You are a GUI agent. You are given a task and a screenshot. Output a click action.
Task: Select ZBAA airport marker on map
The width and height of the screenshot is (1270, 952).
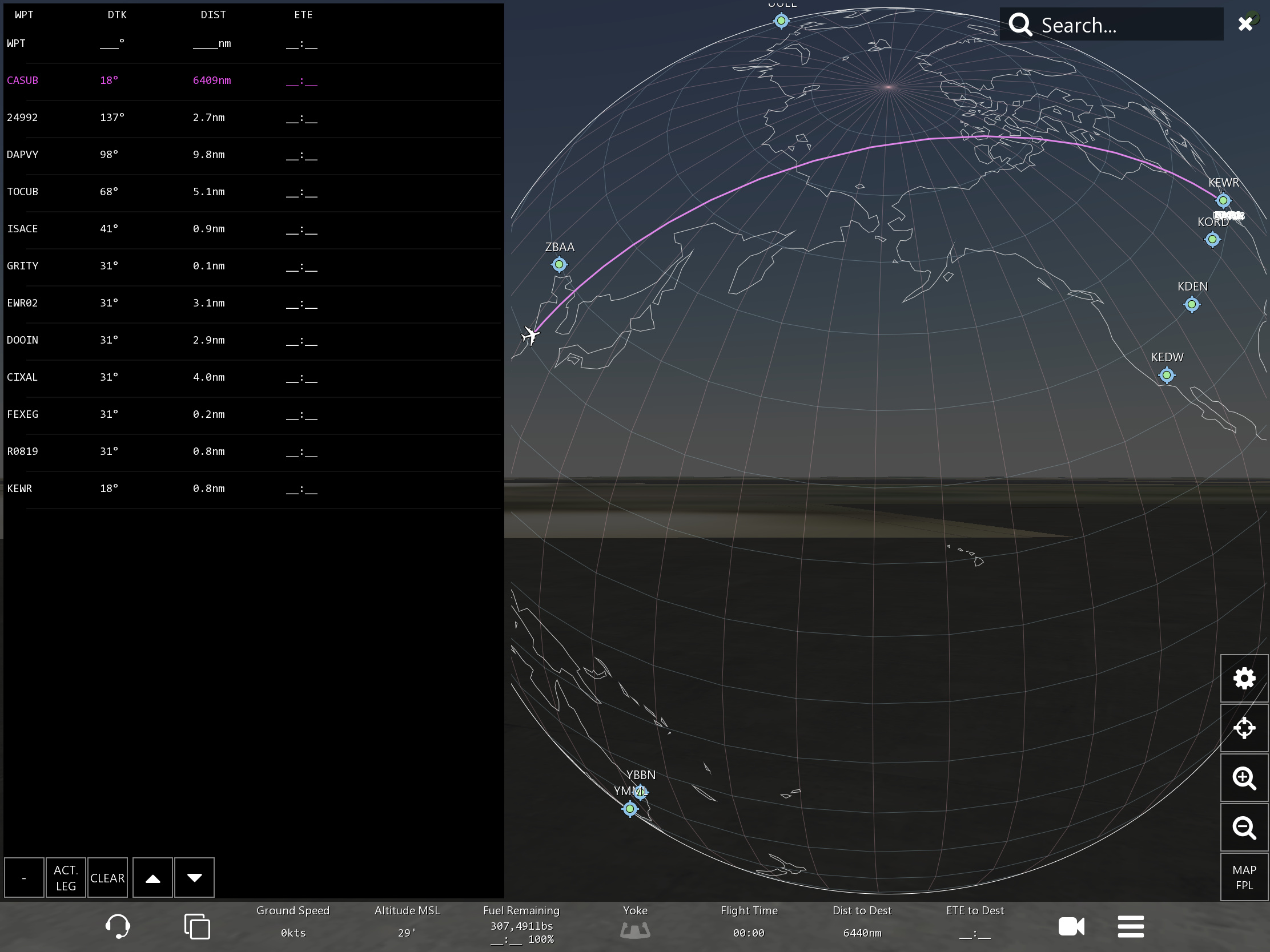click(558, 265)
